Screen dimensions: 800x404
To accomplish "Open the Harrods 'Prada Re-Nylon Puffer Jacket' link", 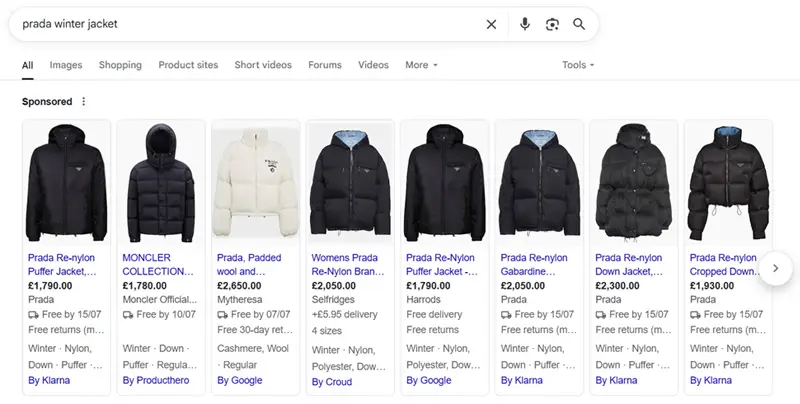I will (442, 265).
